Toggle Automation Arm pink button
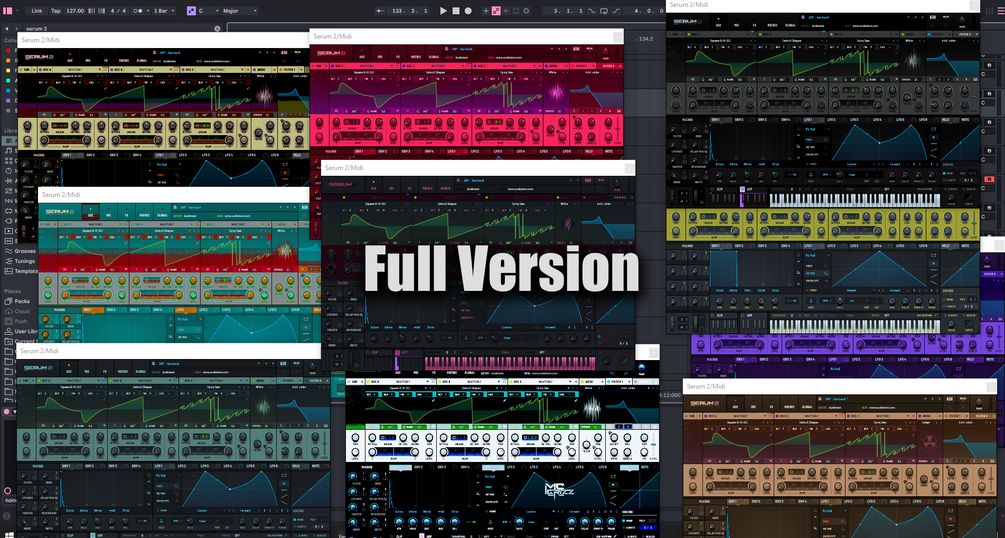 (496, 11)
